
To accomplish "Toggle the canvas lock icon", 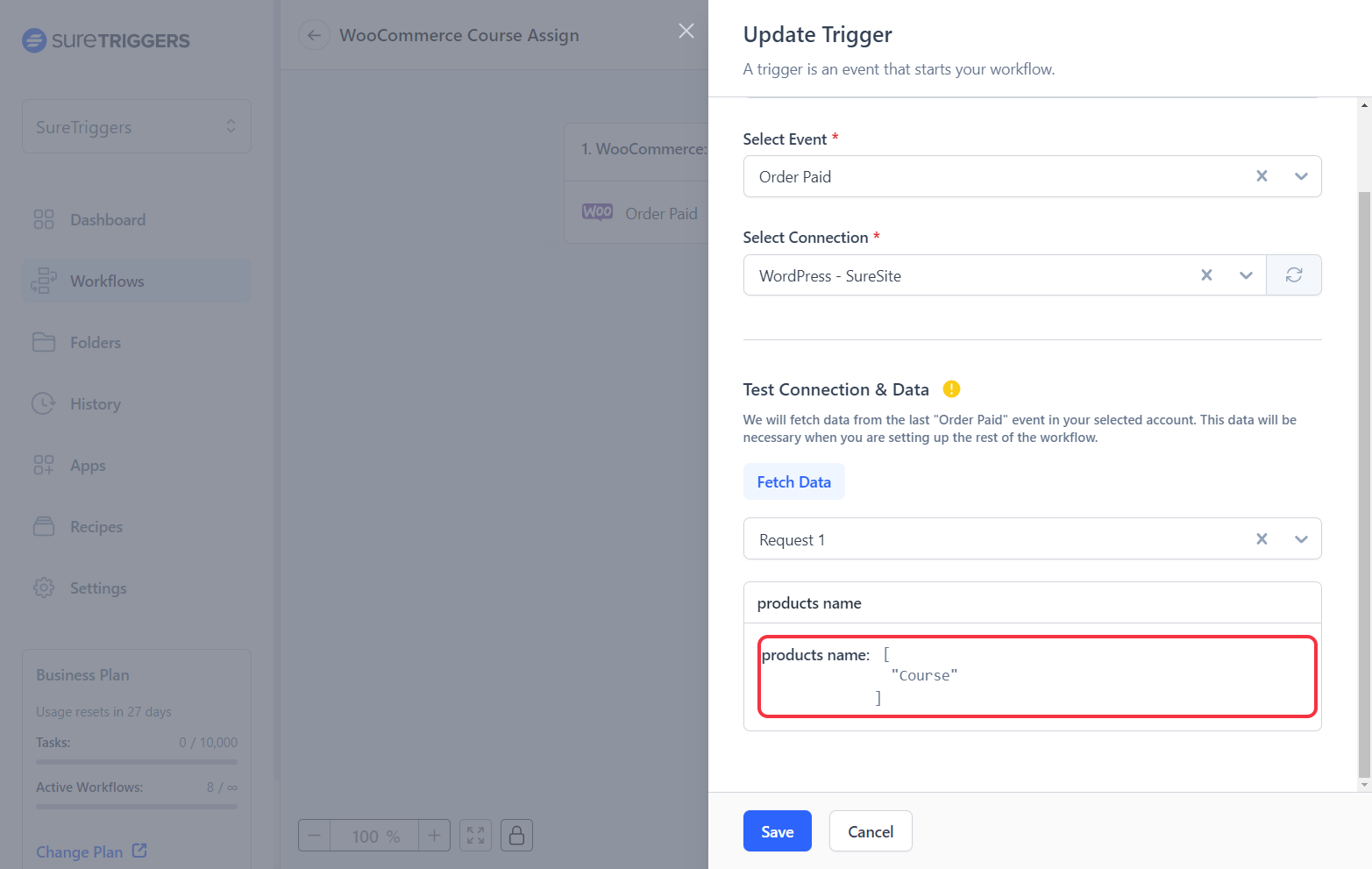I will [x=516, y=836].
